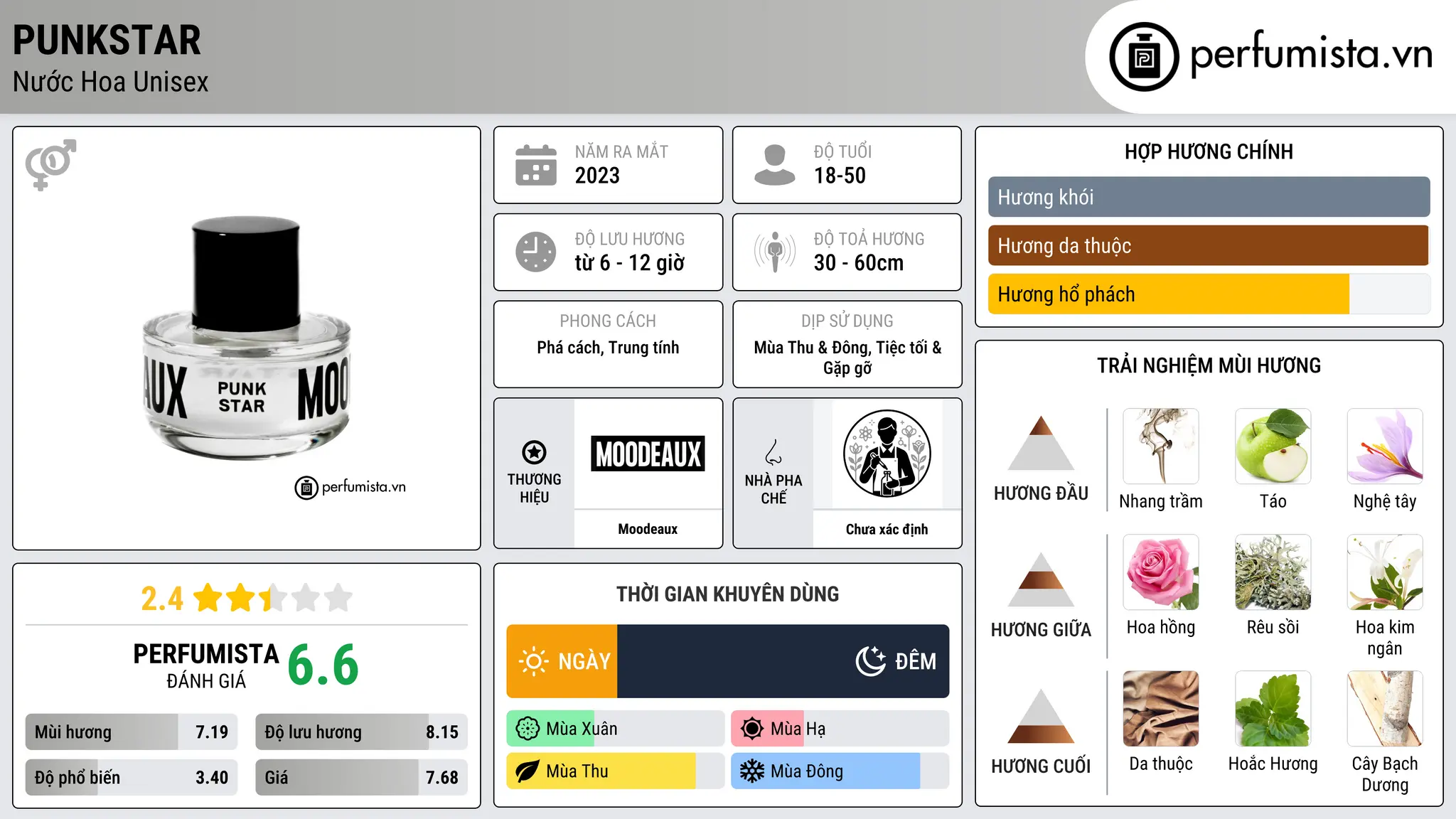Click the Nước Hoa Unisex subtitle

[111, 82]
